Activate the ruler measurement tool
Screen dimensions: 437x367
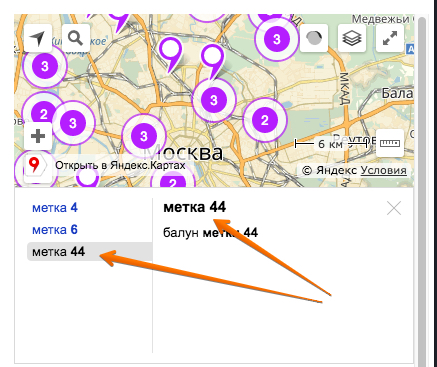click(390, 143)
